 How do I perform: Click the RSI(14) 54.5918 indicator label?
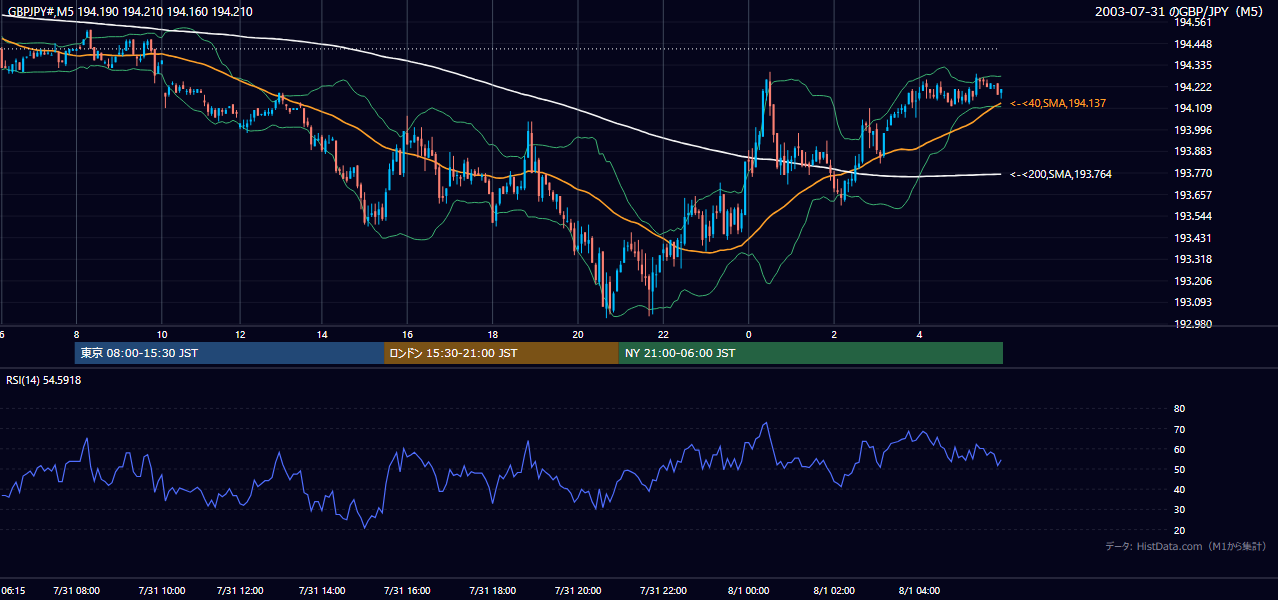pos(44,380)
